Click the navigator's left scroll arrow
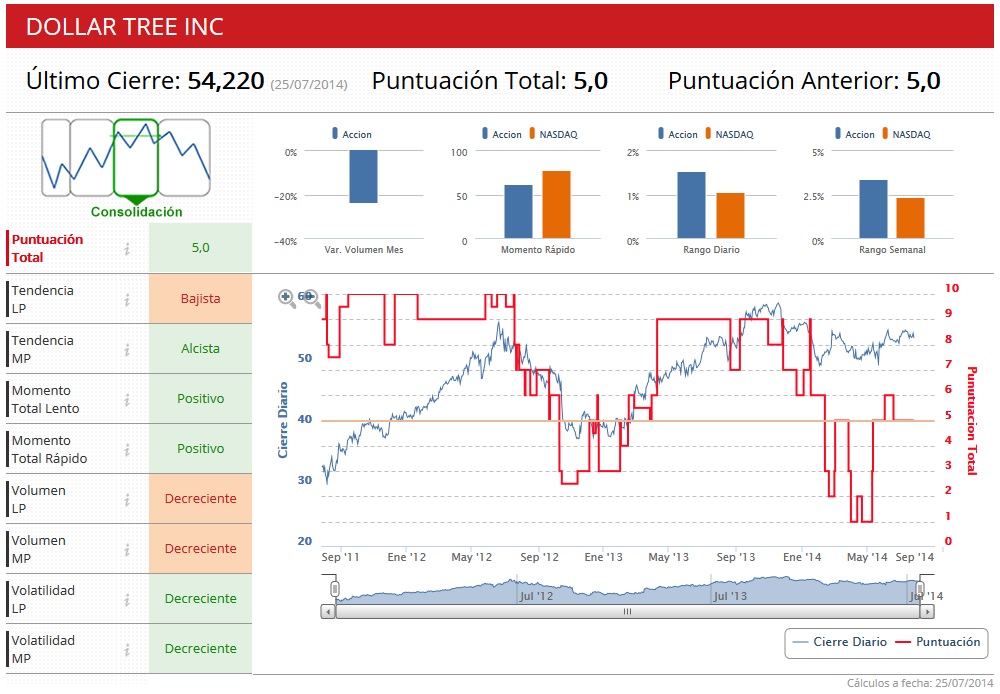This screenshot has height=694, width=1000. click(328, 612)
